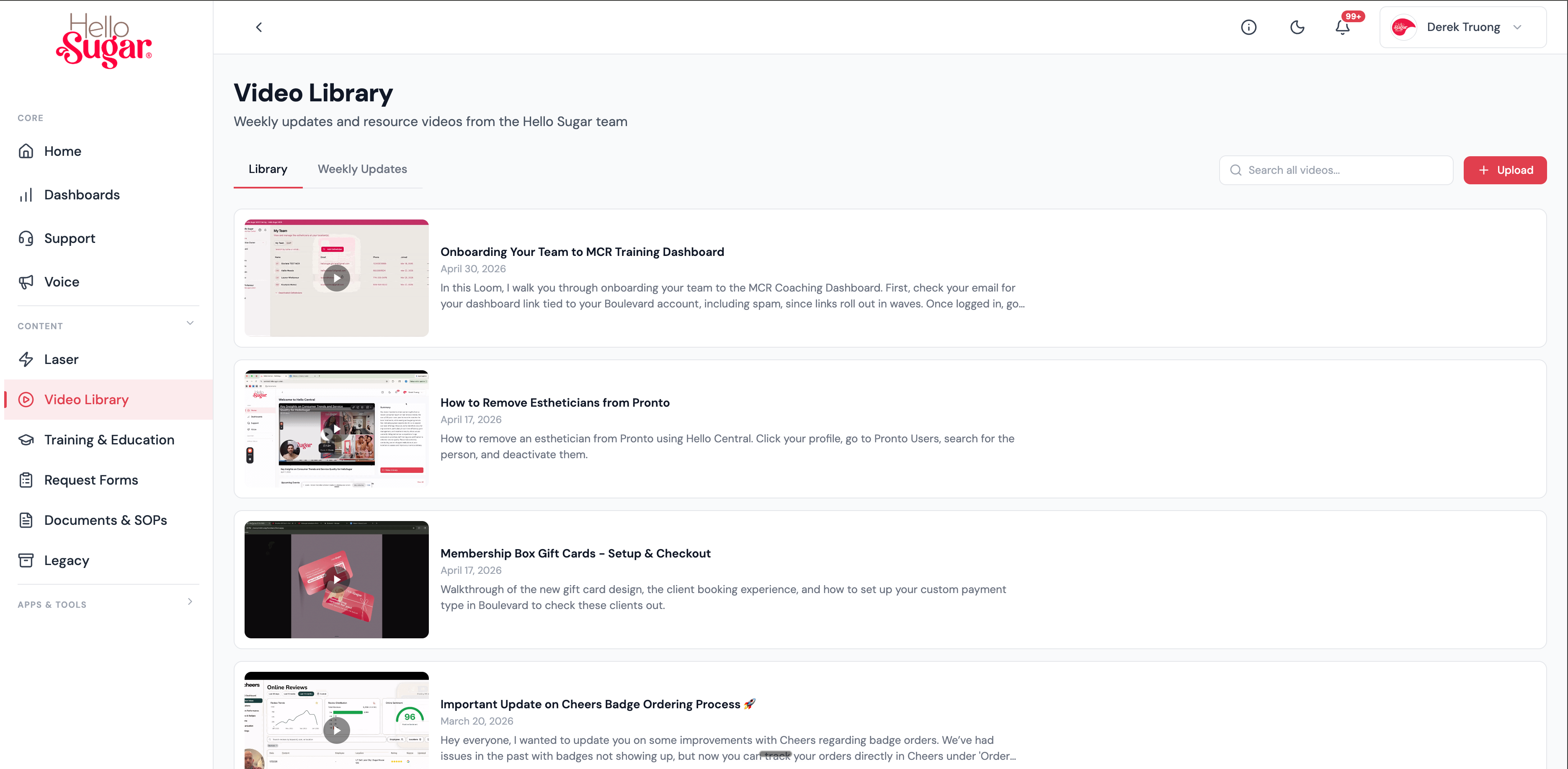1568x769 pixels.
Task: Click the Derek Truong name label
Action: pos(1463,27)
